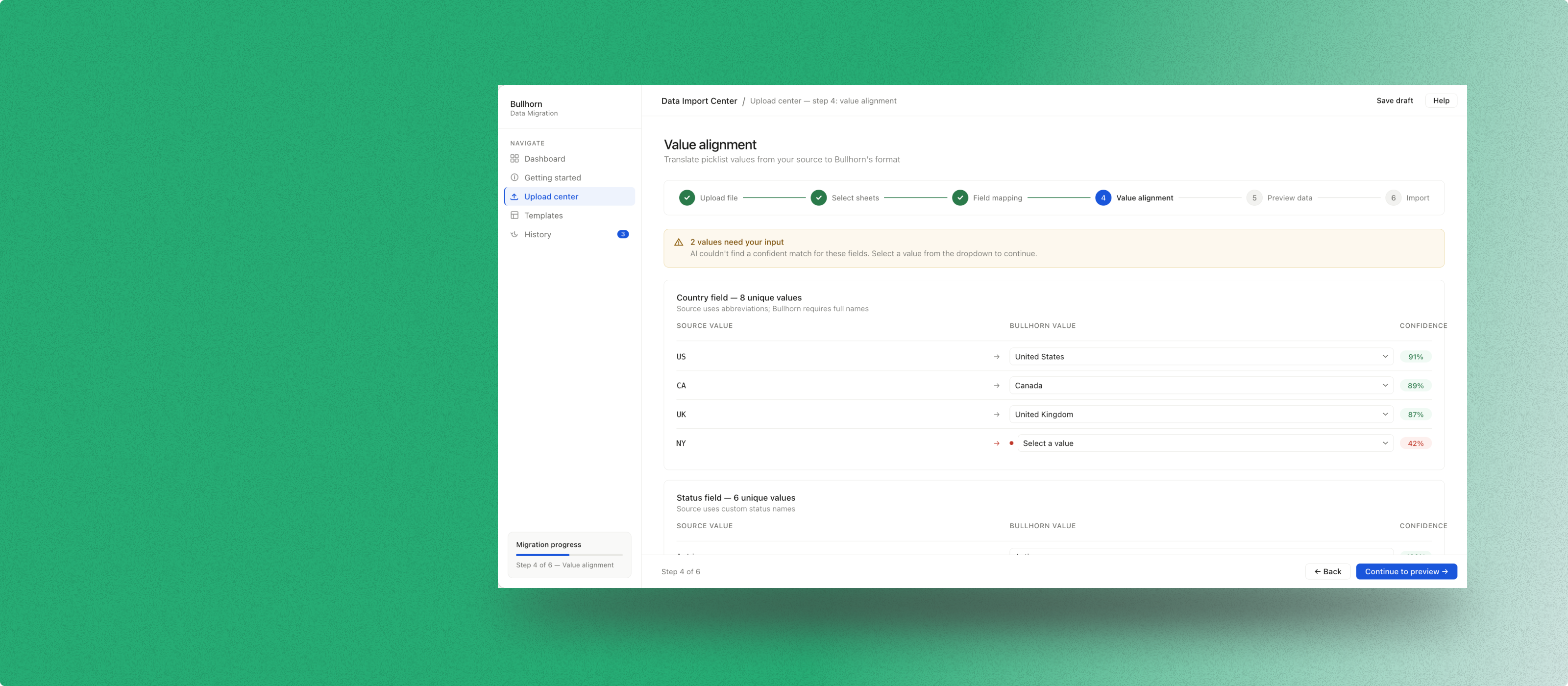This screenshot has width=1568, height=686.
Task: Click the red arrow in NY row
Action: tap(997, 444)
